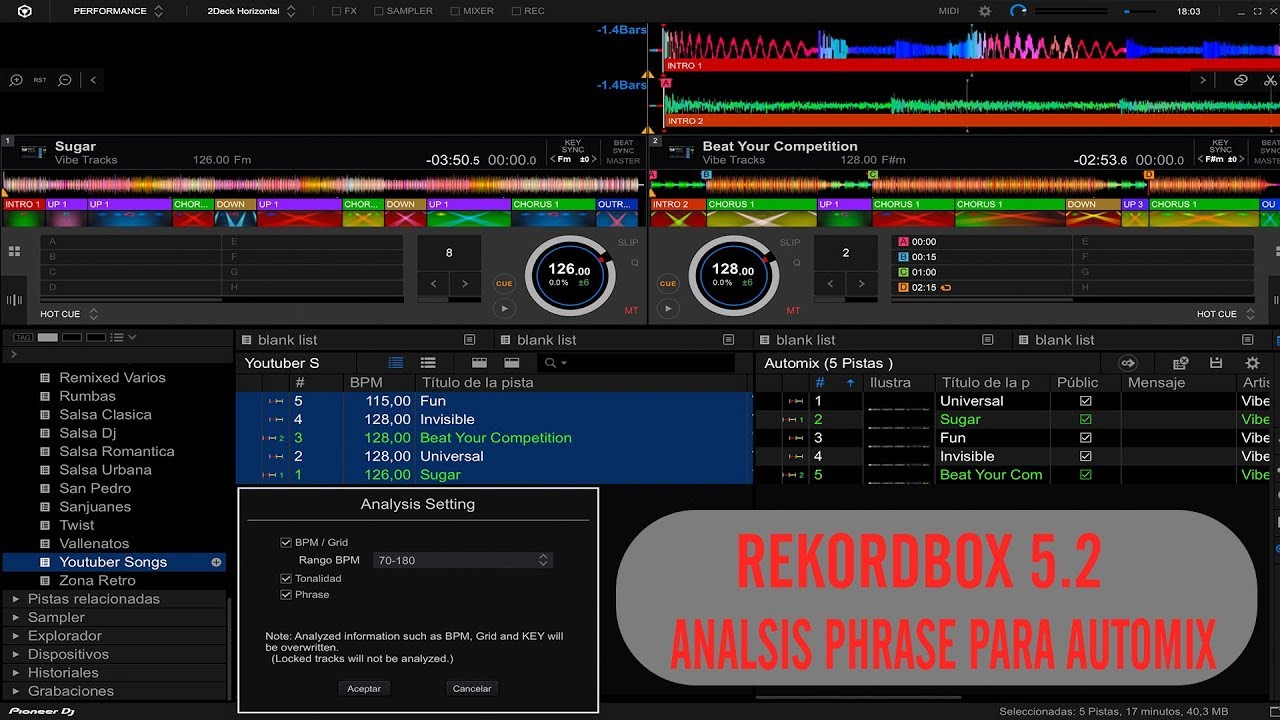The width and height of the screenshot is (1280, 720).
Task: Play deck 2 with its play button
Action: pyautogui.click(x=668, y=309)
